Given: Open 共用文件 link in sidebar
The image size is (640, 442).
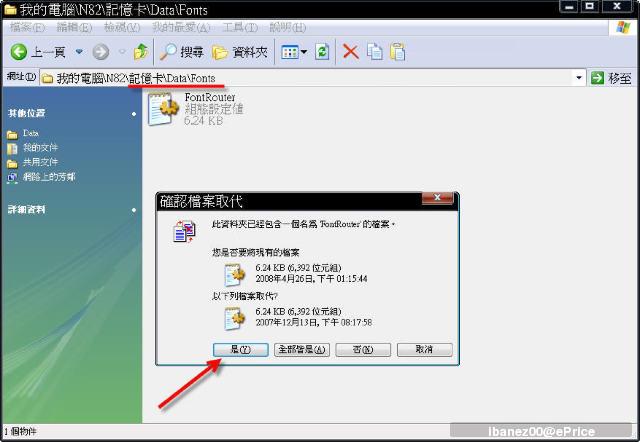Looking at the screenshot, I should coord(40,162).
